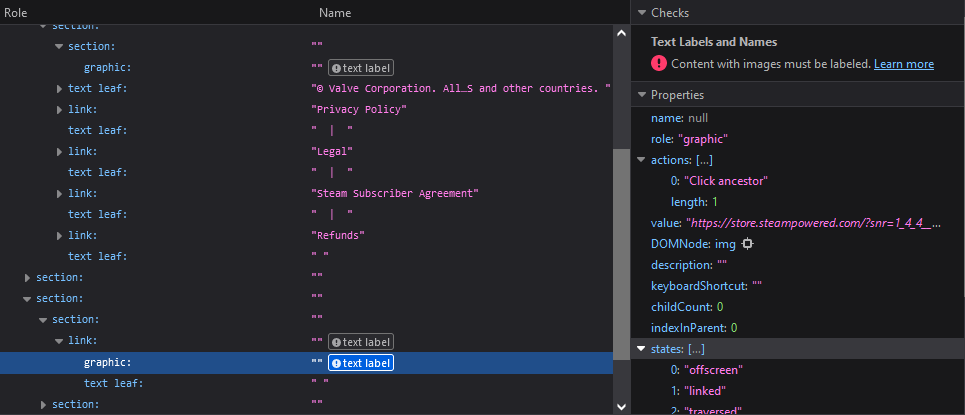
Task: Click the text label badge on the empty-named link row
Action: tap(361, 342)
